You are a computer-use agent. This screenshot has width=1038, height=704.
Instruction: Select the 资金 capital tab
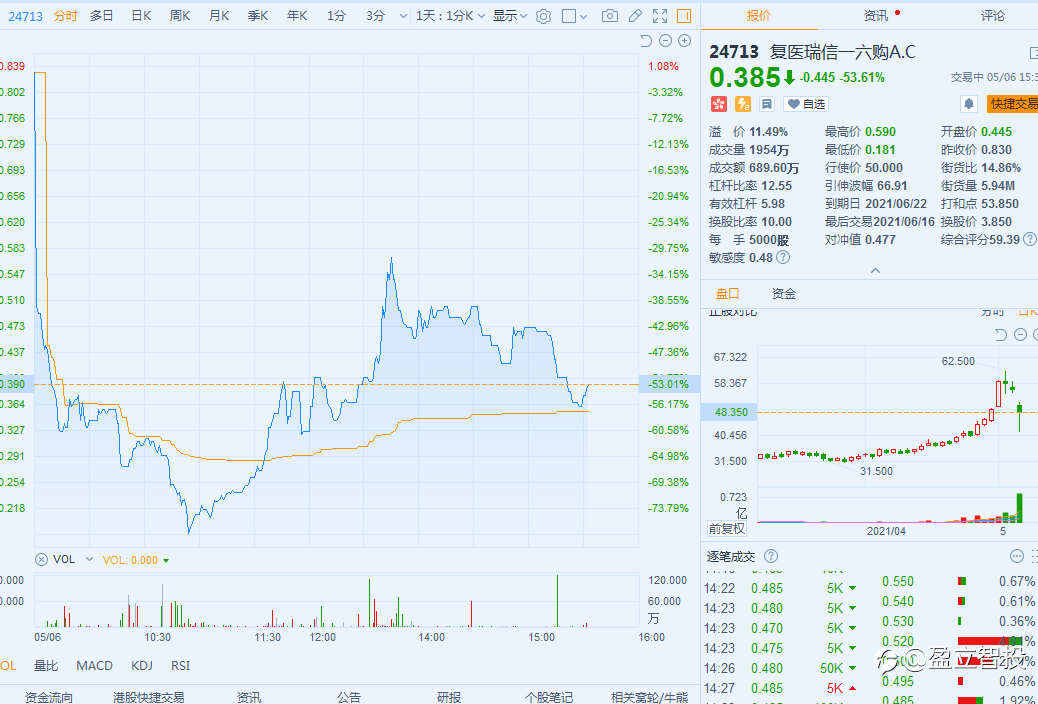click(x=784, y=293)
